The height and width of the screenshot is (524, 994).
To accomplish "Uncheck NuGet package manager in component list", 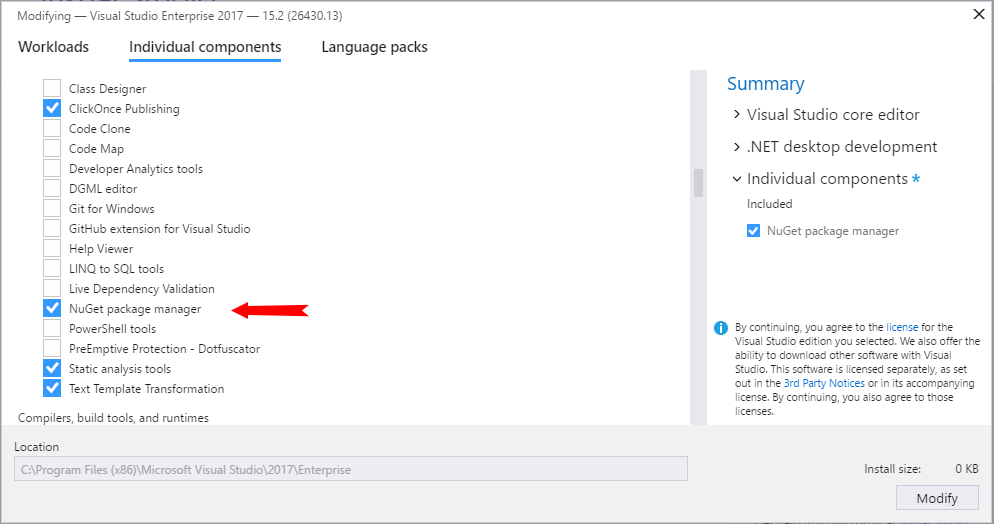I will coord(52,309).
